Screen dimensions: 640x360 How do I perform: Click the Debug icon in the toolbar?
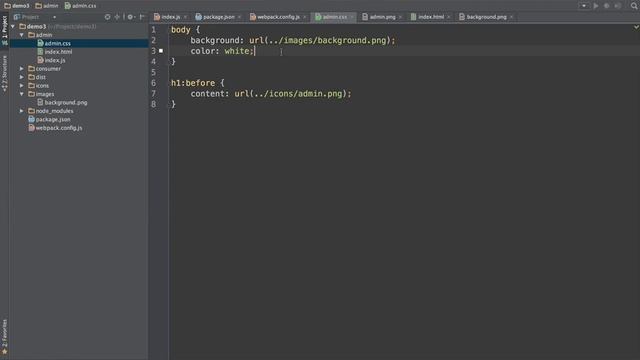[x=607, y=6]
